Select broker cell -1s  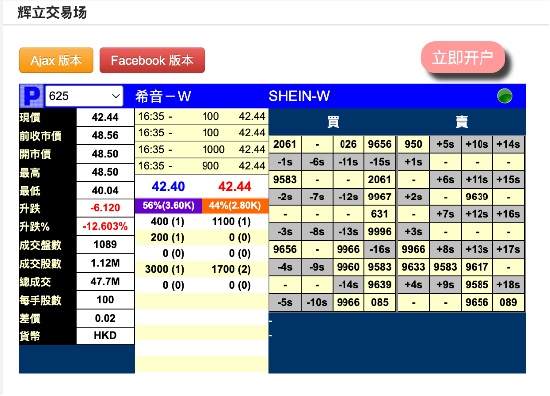point(285,162)
